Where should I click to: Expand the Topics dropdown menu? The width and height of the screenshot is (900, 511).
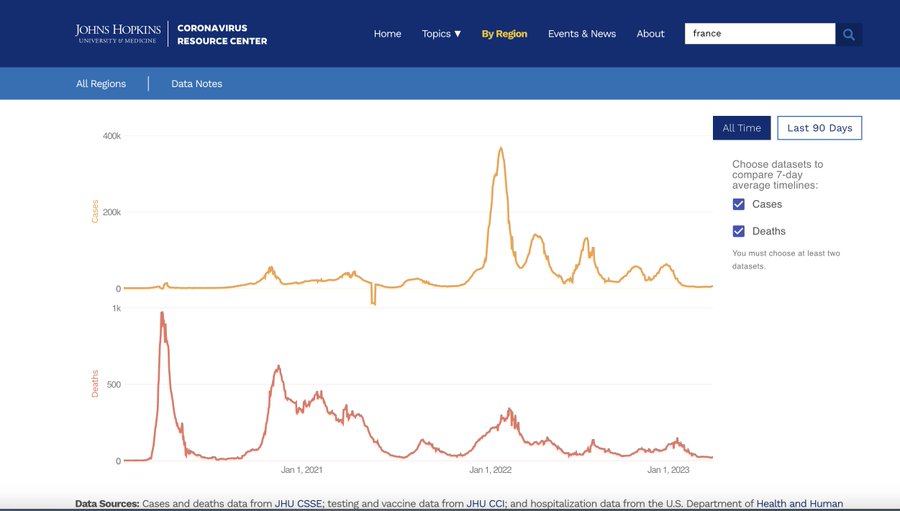[x=441, y=34]
